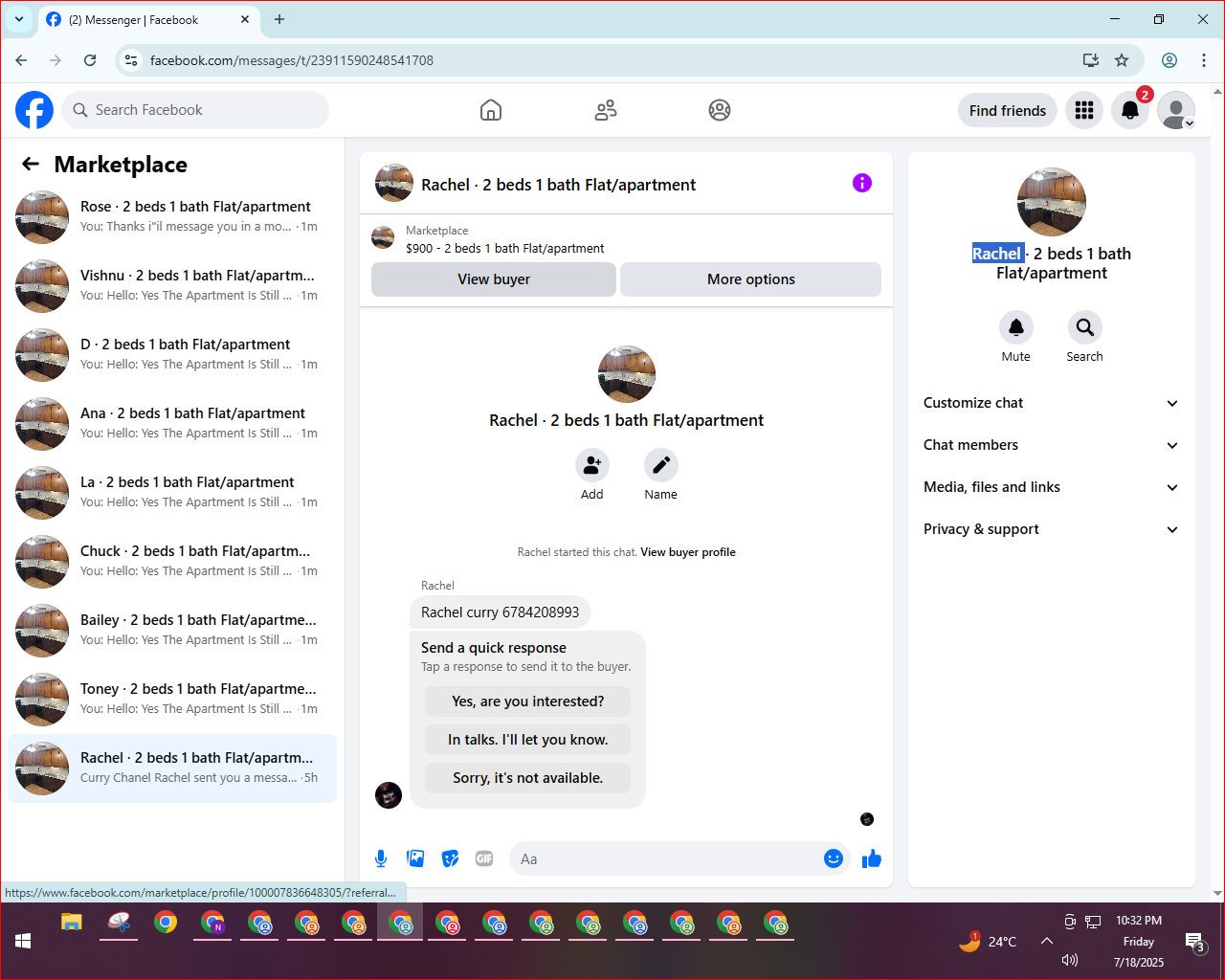Show hidden system tray icons
1225x980 pixels.
(1047, 942)
